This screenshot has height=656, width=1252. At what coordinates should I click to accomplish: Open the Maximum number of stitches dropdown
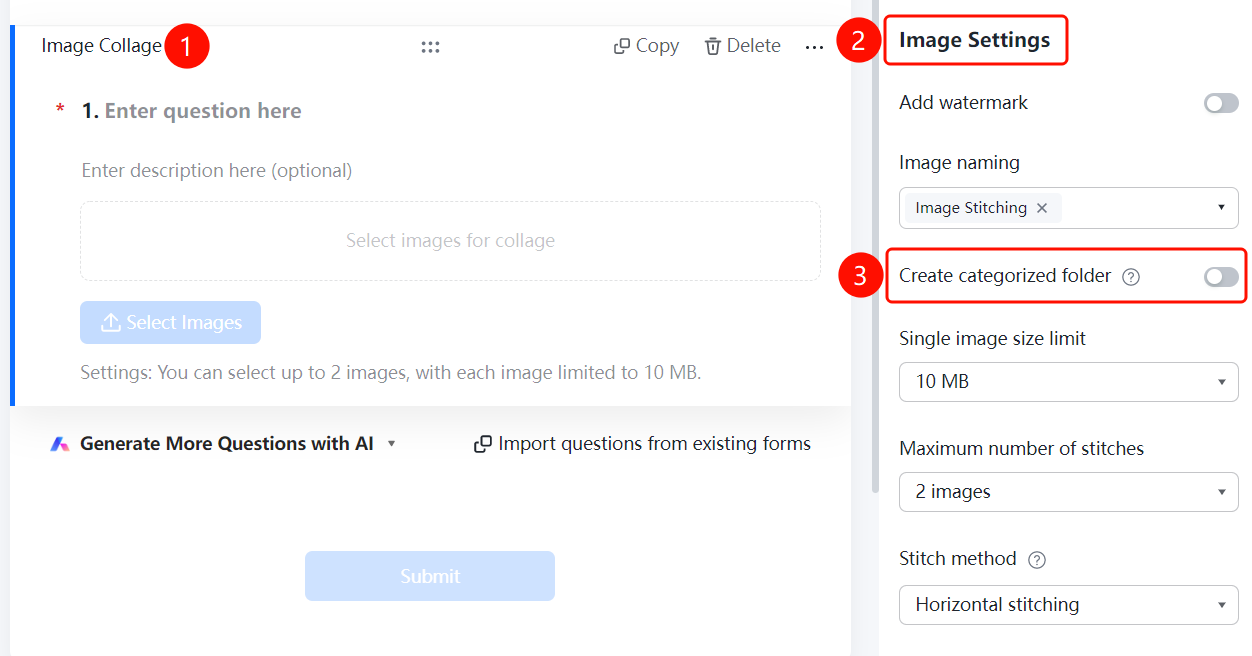coord(1068,492)
